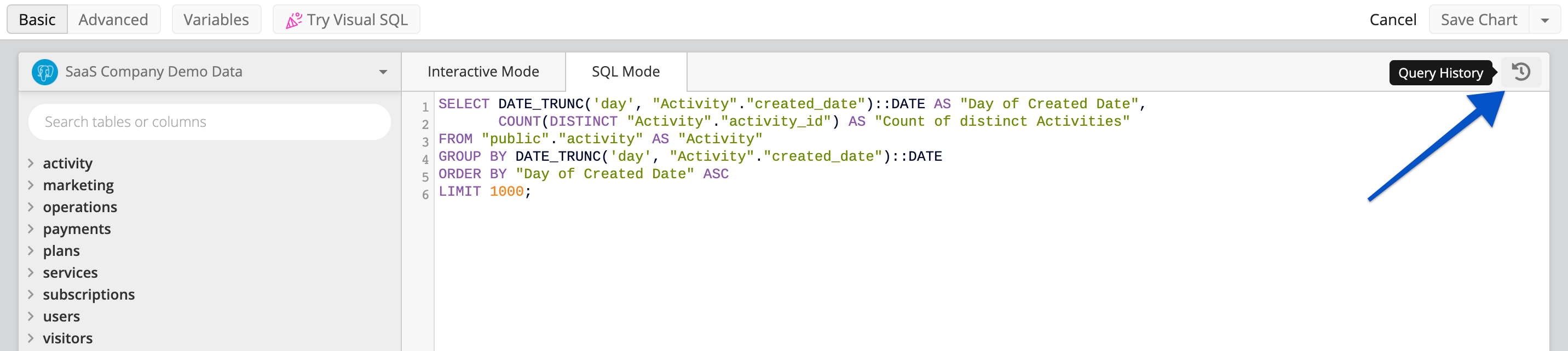
Task: Select the plans table name
Action: click(61, 250)
